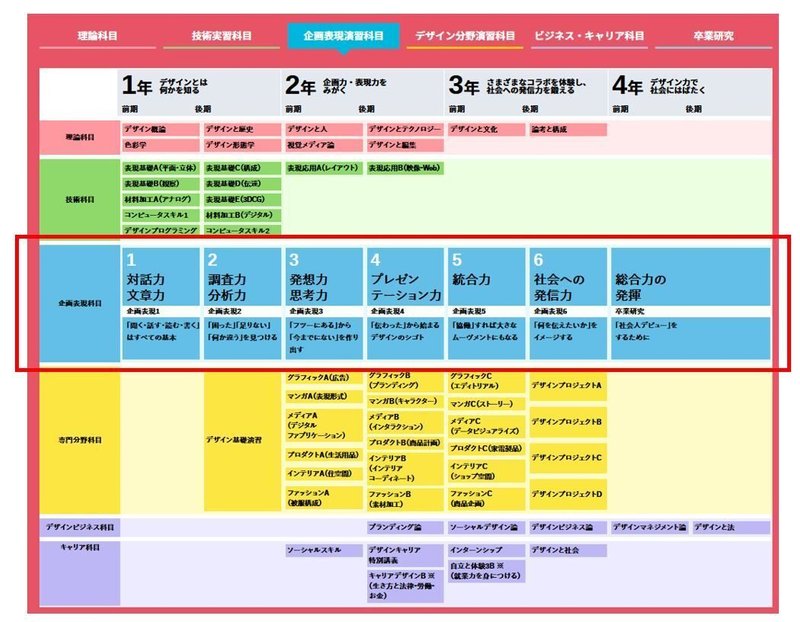800x622 pixels.
Task: Select the インターンシップ cell
Action: tap(487, 551)
